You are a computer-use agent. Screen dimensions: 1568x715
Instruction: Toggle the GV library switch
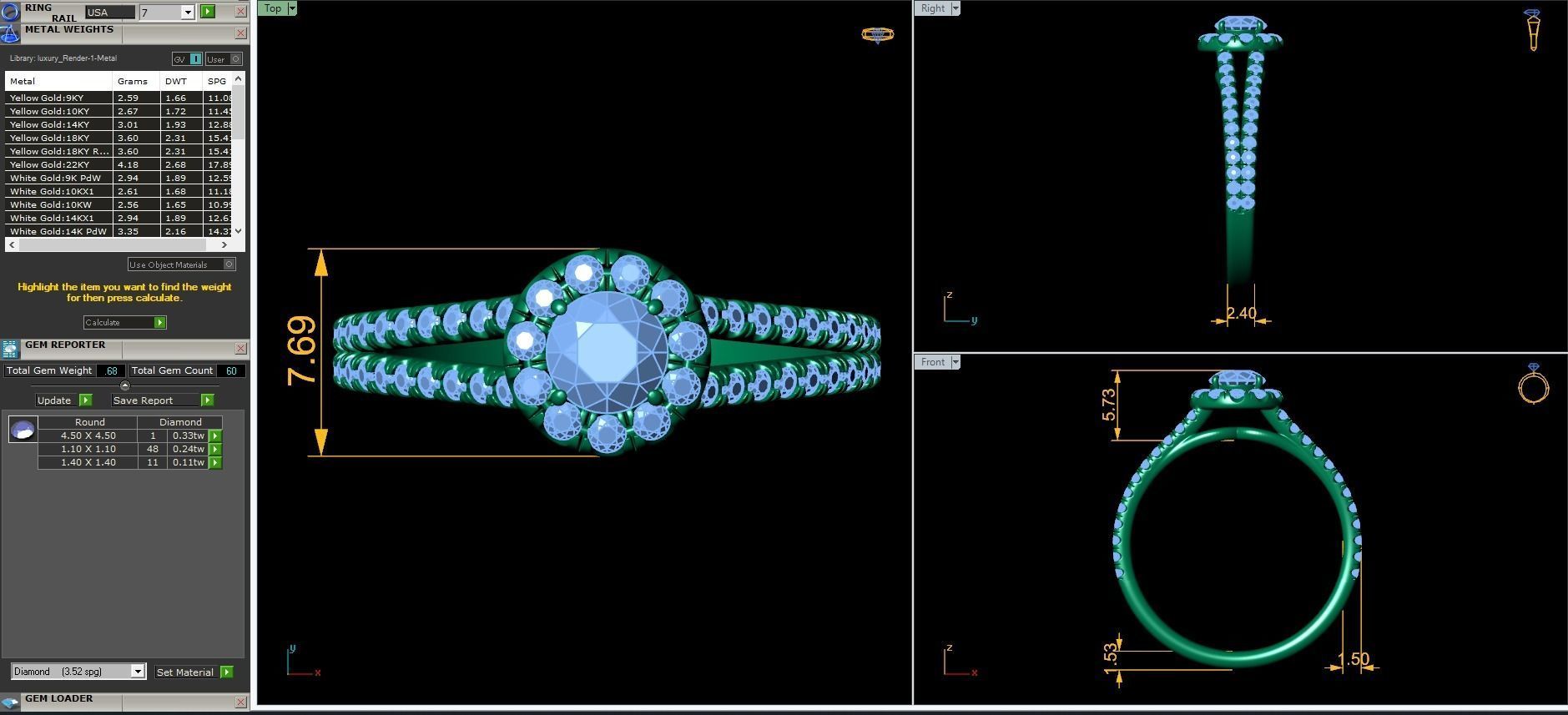click(187, 59)
